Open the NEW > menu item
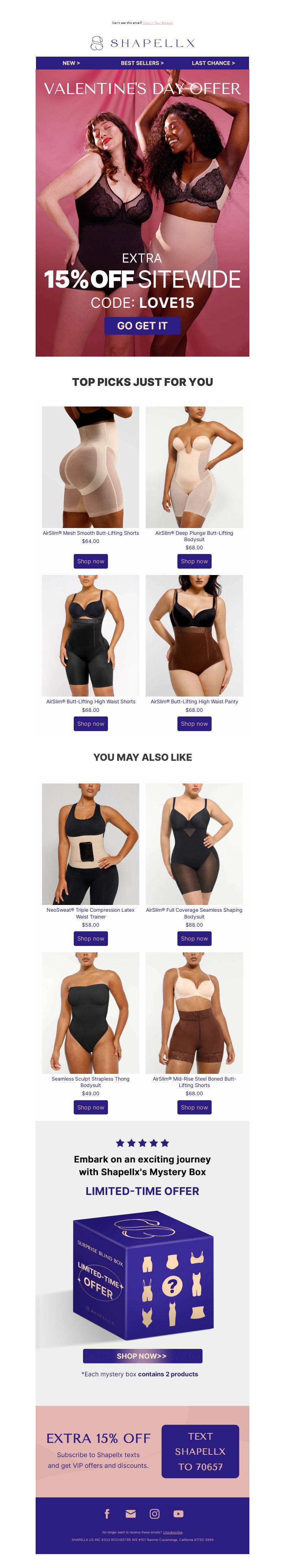 (71, 63)
